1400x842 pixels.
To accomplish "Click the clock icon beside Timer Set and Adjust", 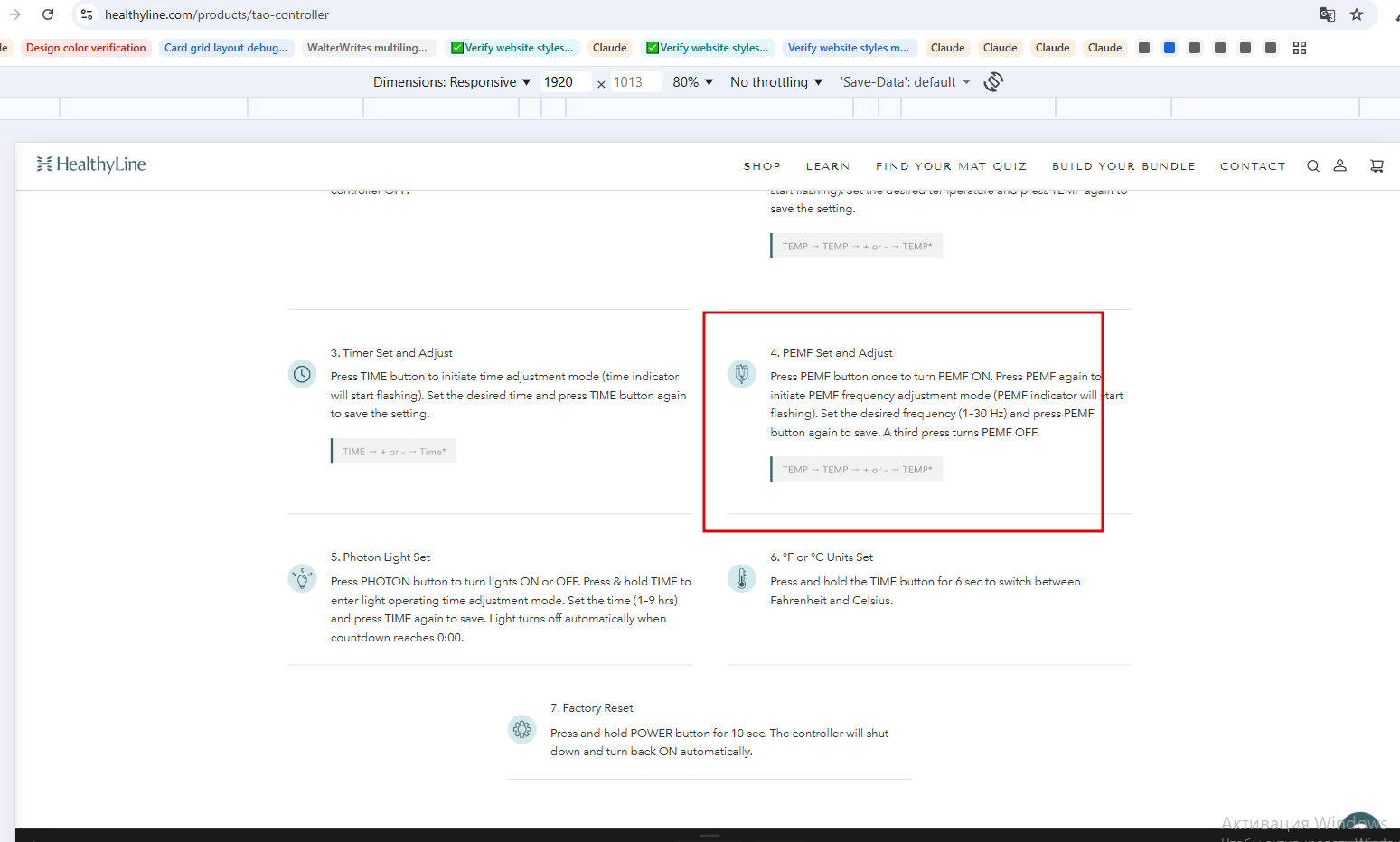I will pyautogui.click(x=302, y=374).
